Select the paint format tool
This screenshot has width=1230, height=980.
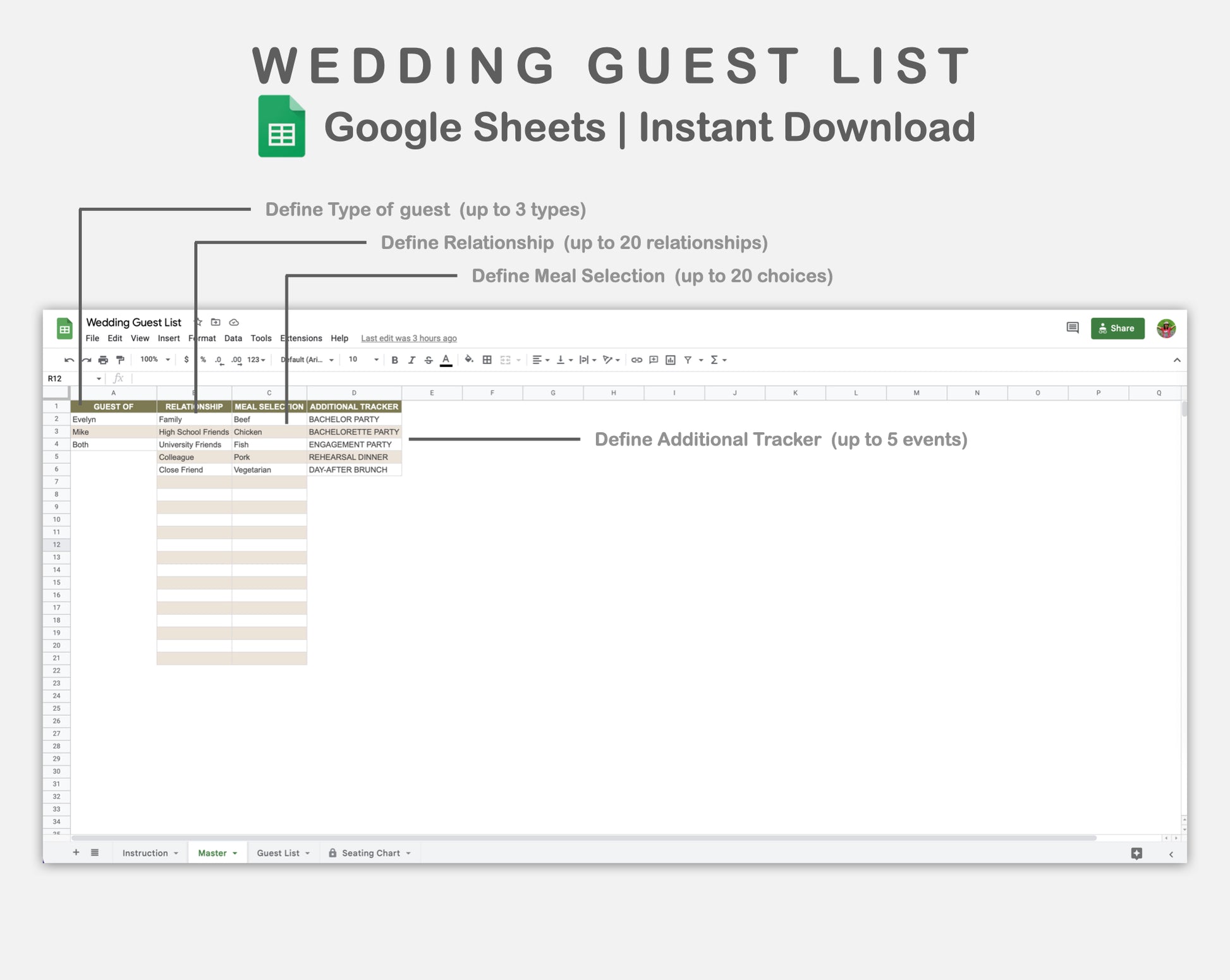click(120, 360)
